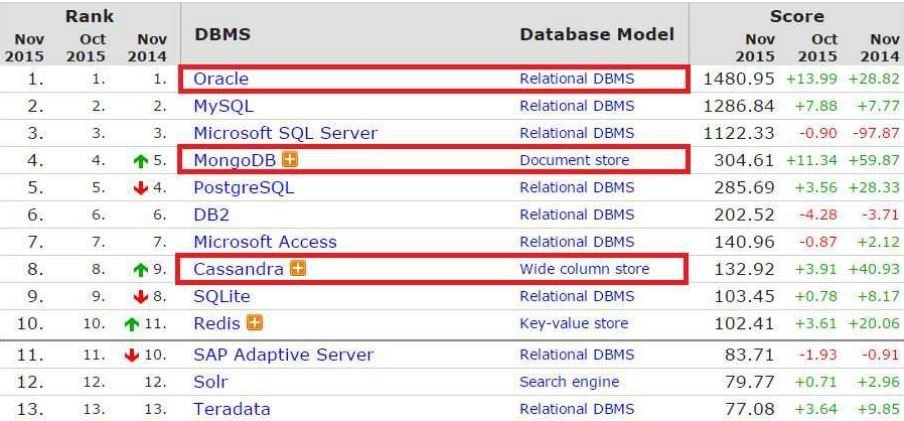
Task: Open the SQLite DBMS link
Action: coord(221,296)
